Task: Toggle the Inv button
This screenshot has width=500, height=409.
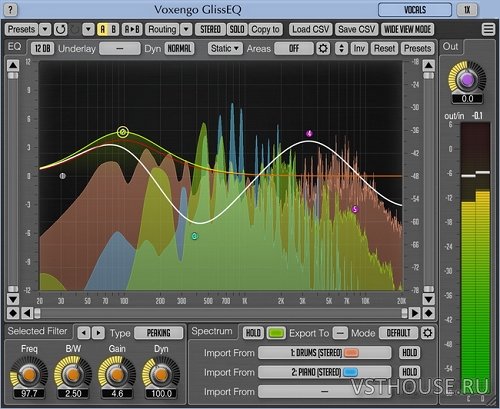Action: 359,49
